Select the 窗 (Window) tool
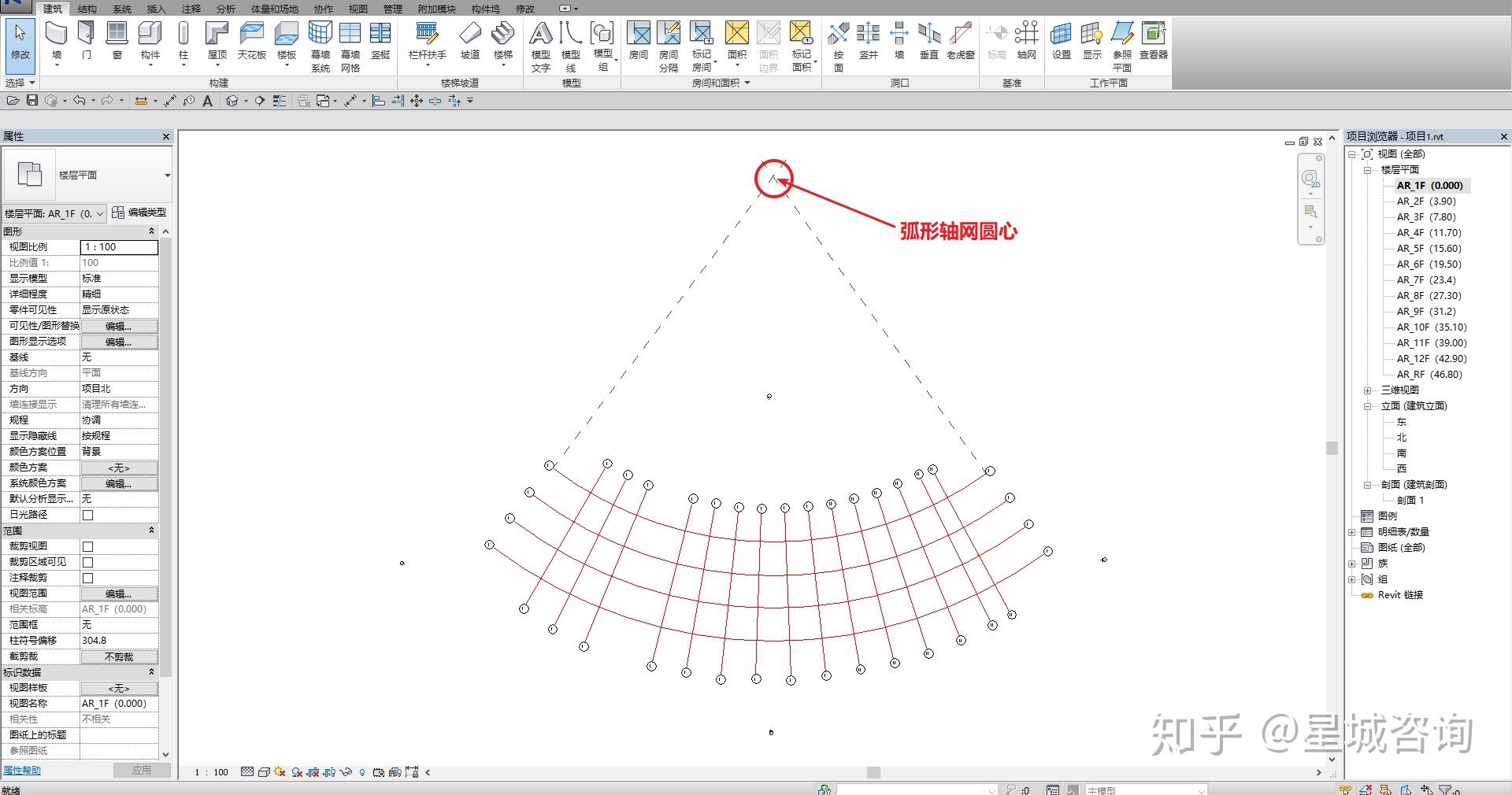This screenshot has width=1512, height=795. (x=117, y=41)
